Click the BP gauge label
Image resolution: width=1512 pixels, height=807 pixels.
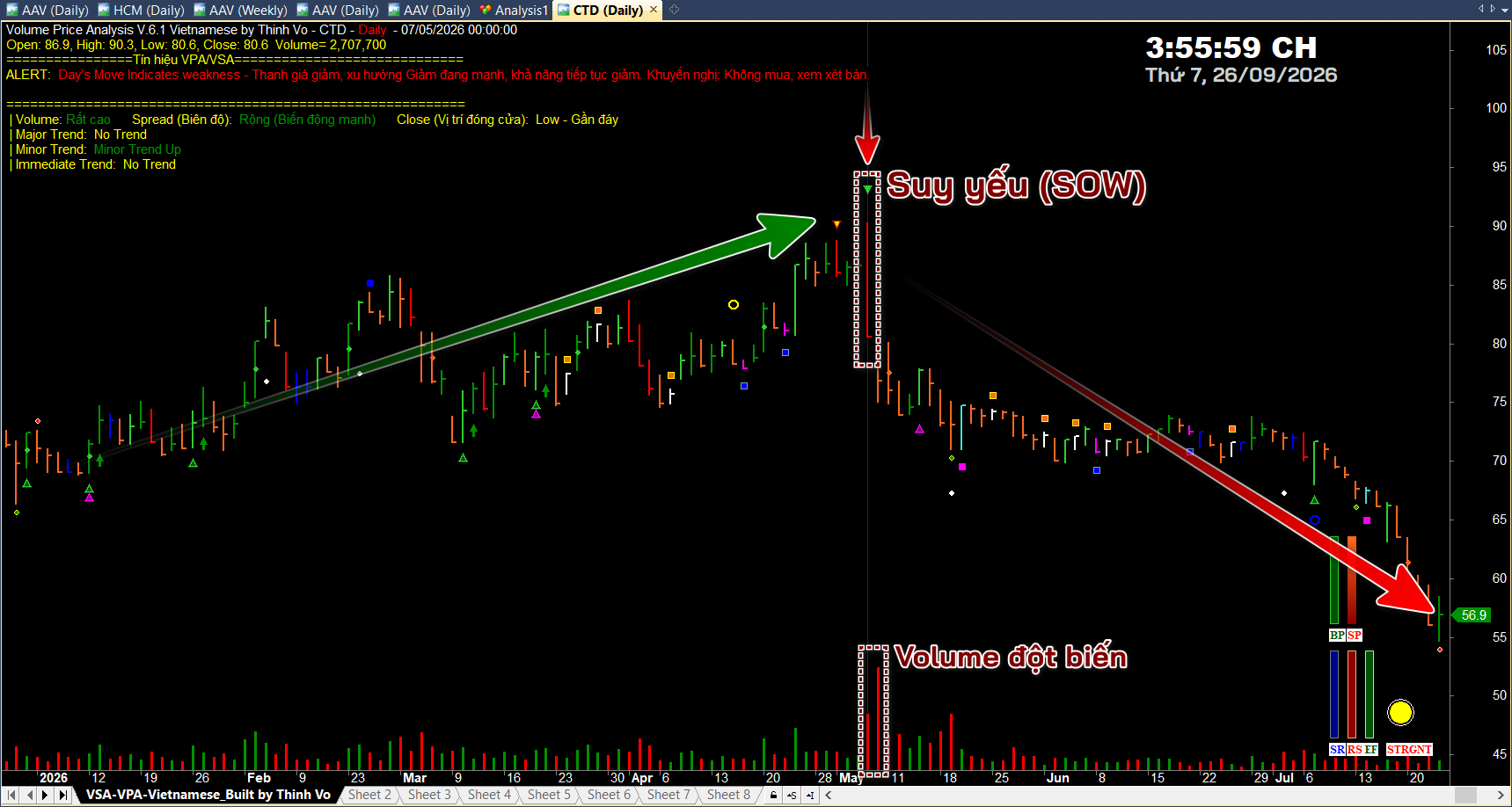point(1337,636)
